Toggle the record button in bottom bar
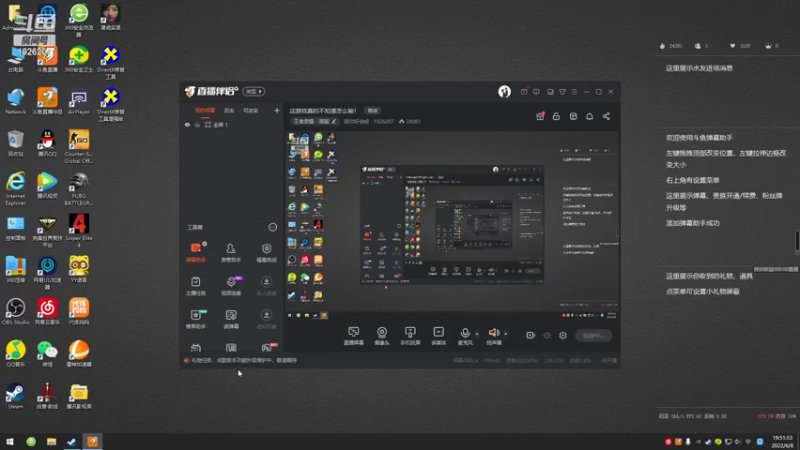The width and height of the screenshot is (800, 450). (530, 335)
